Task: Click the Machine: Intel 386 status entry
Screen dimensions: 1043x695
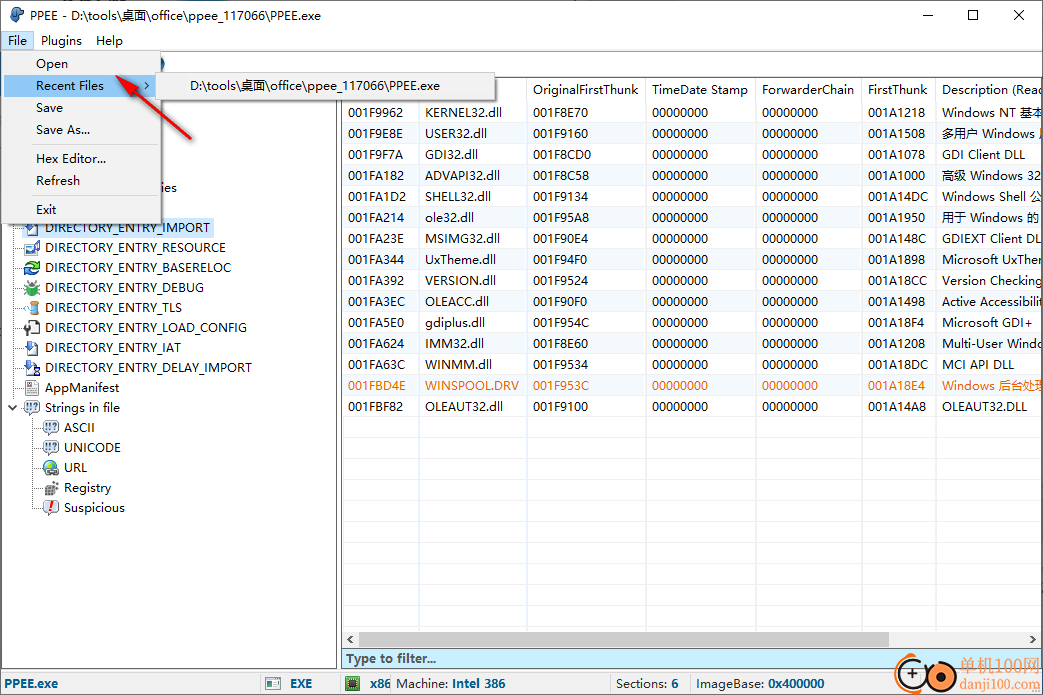Action: (x=450, y=684)
